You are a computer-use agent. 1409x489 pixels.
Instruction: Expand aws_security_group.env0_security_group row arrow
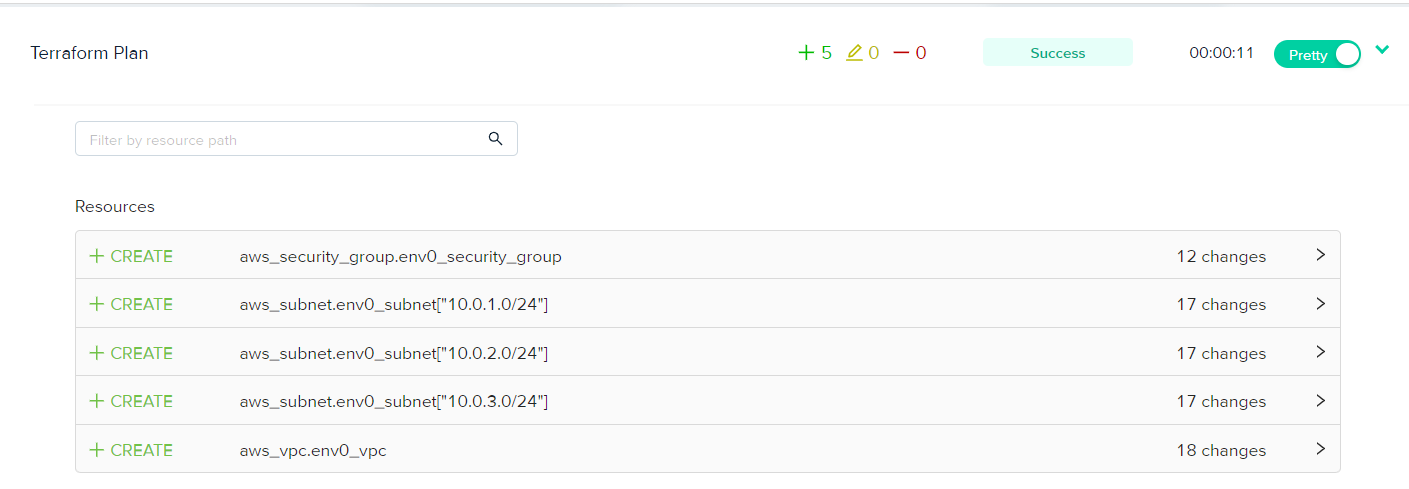pos(1321,255)
